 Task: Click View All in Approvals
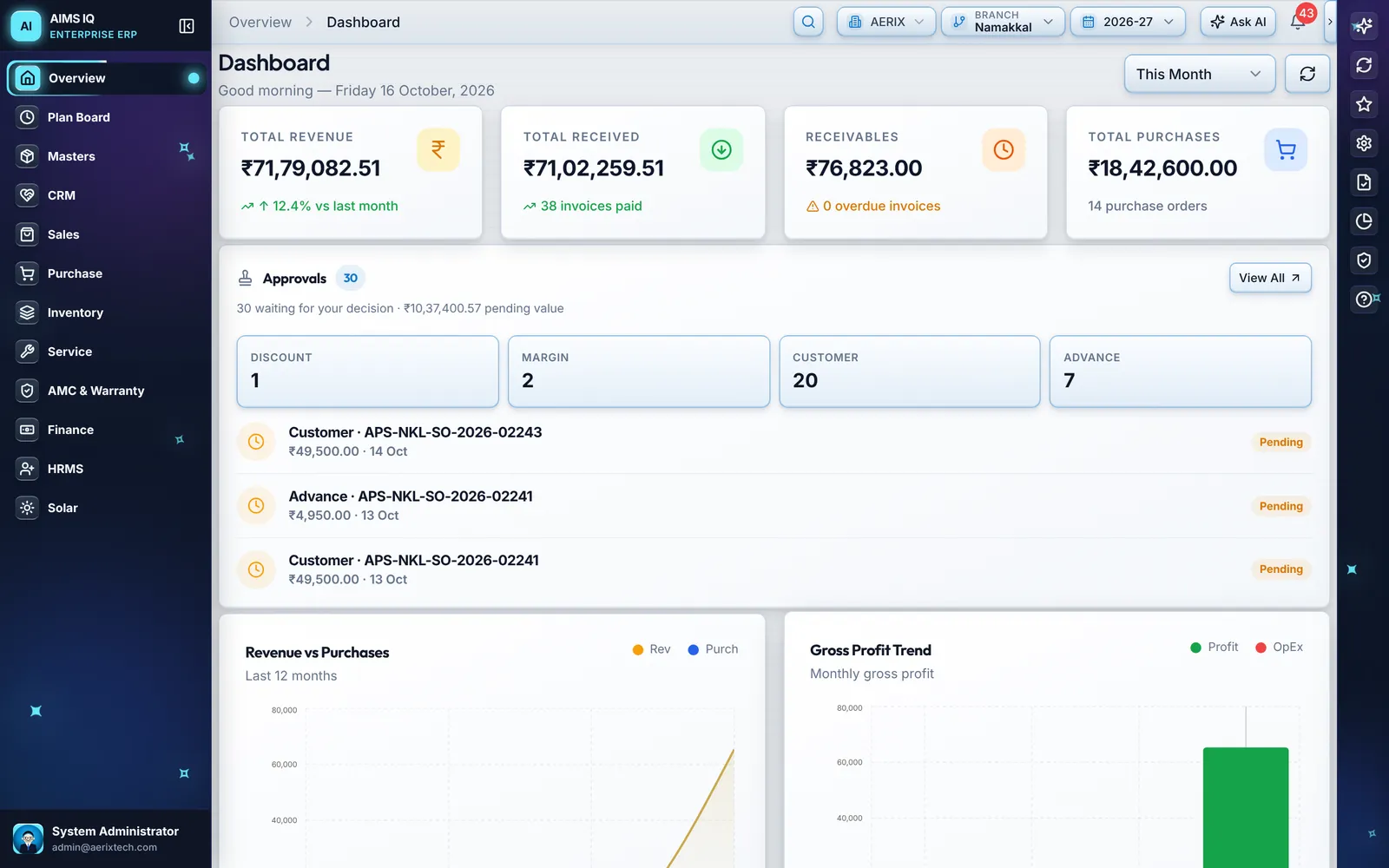point(1270,278)
